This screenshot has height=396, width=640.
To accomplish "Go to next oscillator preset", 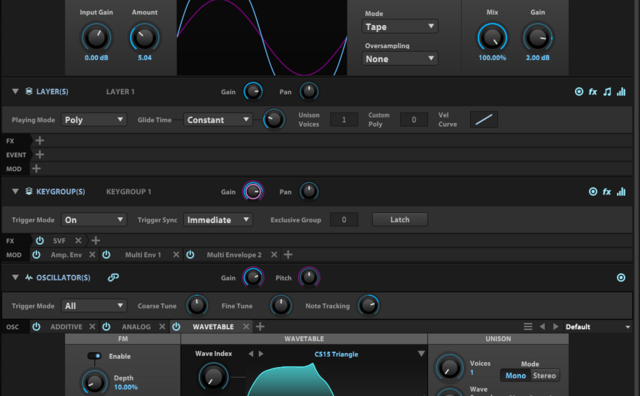I will coord(556,327).
